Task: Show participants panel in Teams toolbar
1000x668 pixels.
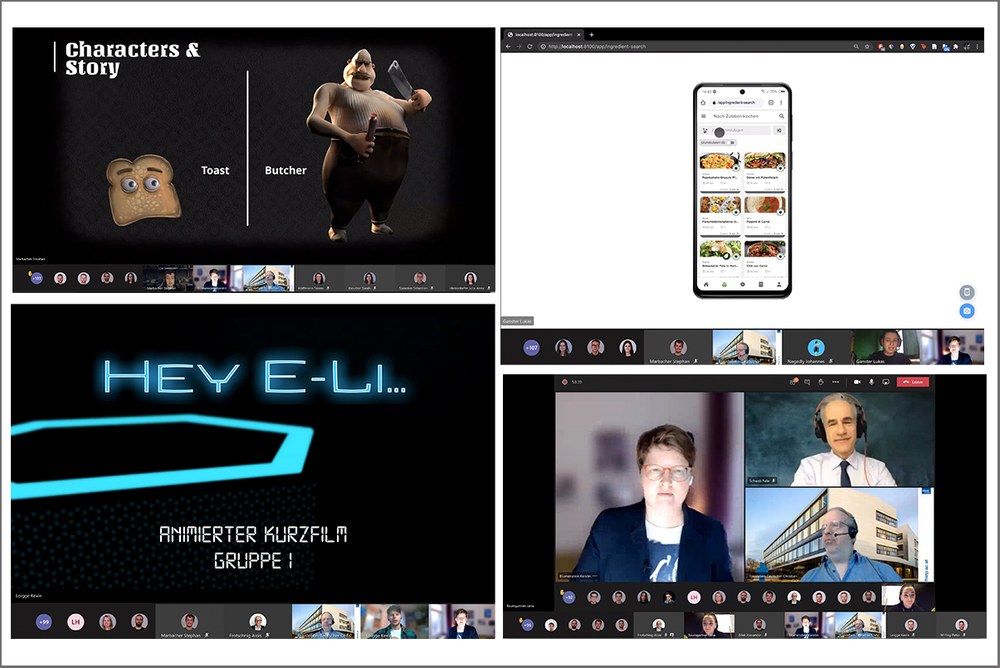Action: tap(793, 382)
